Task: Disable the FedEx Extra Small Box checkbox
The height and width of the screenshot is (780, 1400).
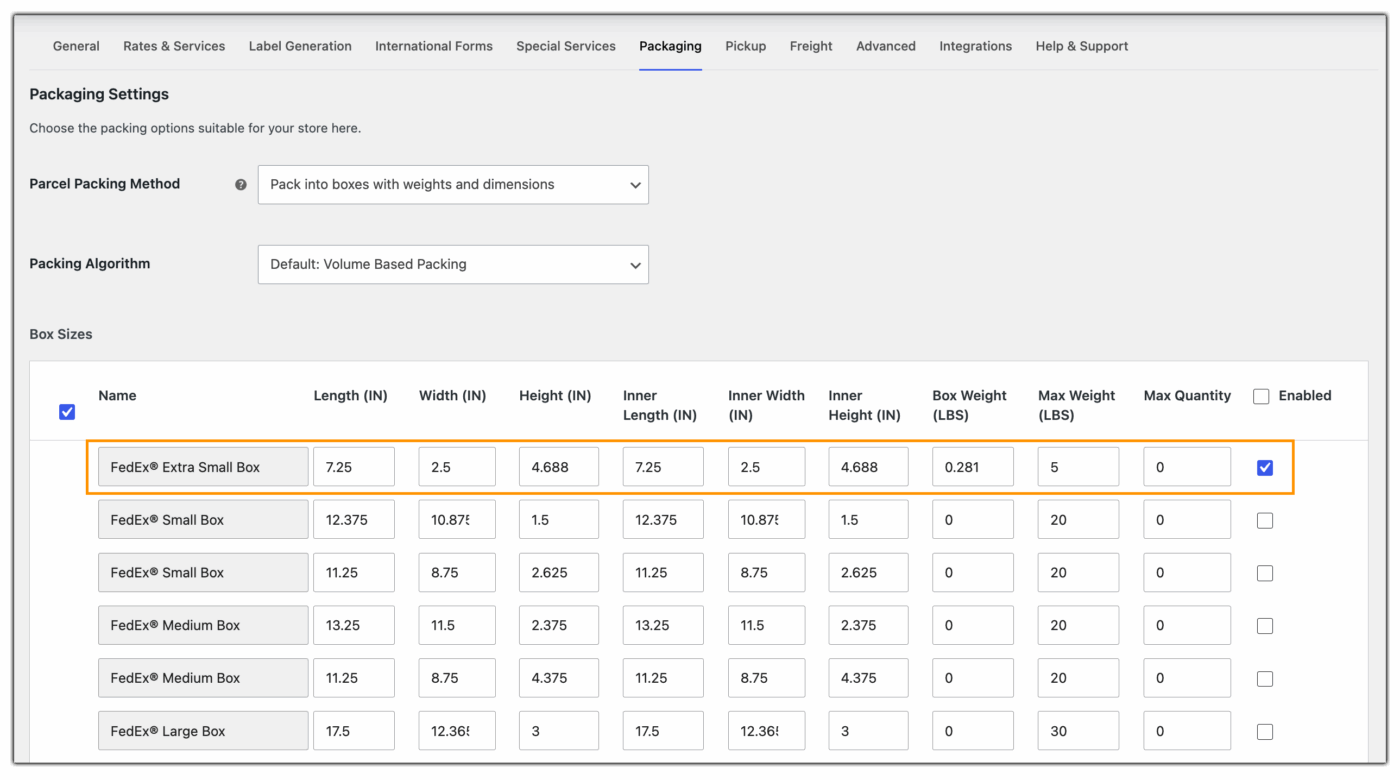Action: click(x=1265, y=468)
